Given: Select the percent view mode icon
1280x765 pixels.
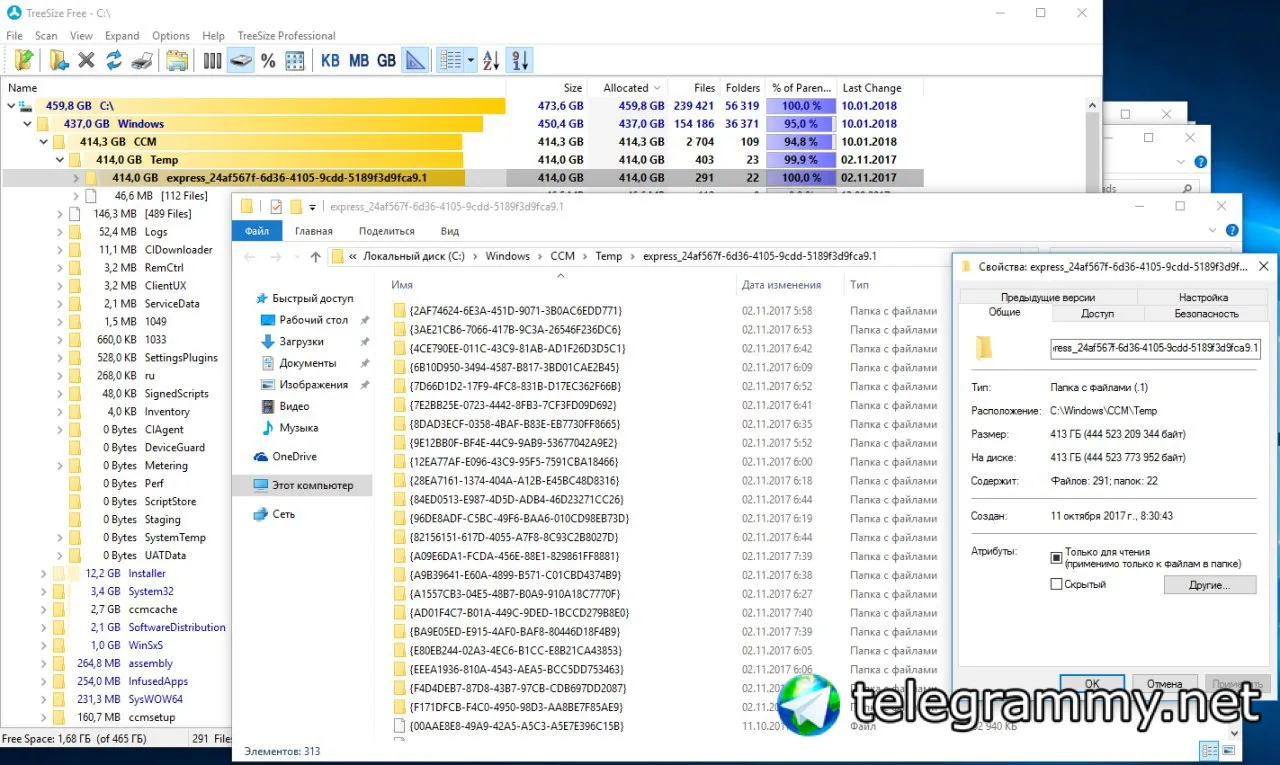Looking at the screenshot, I should pos(268,60).
